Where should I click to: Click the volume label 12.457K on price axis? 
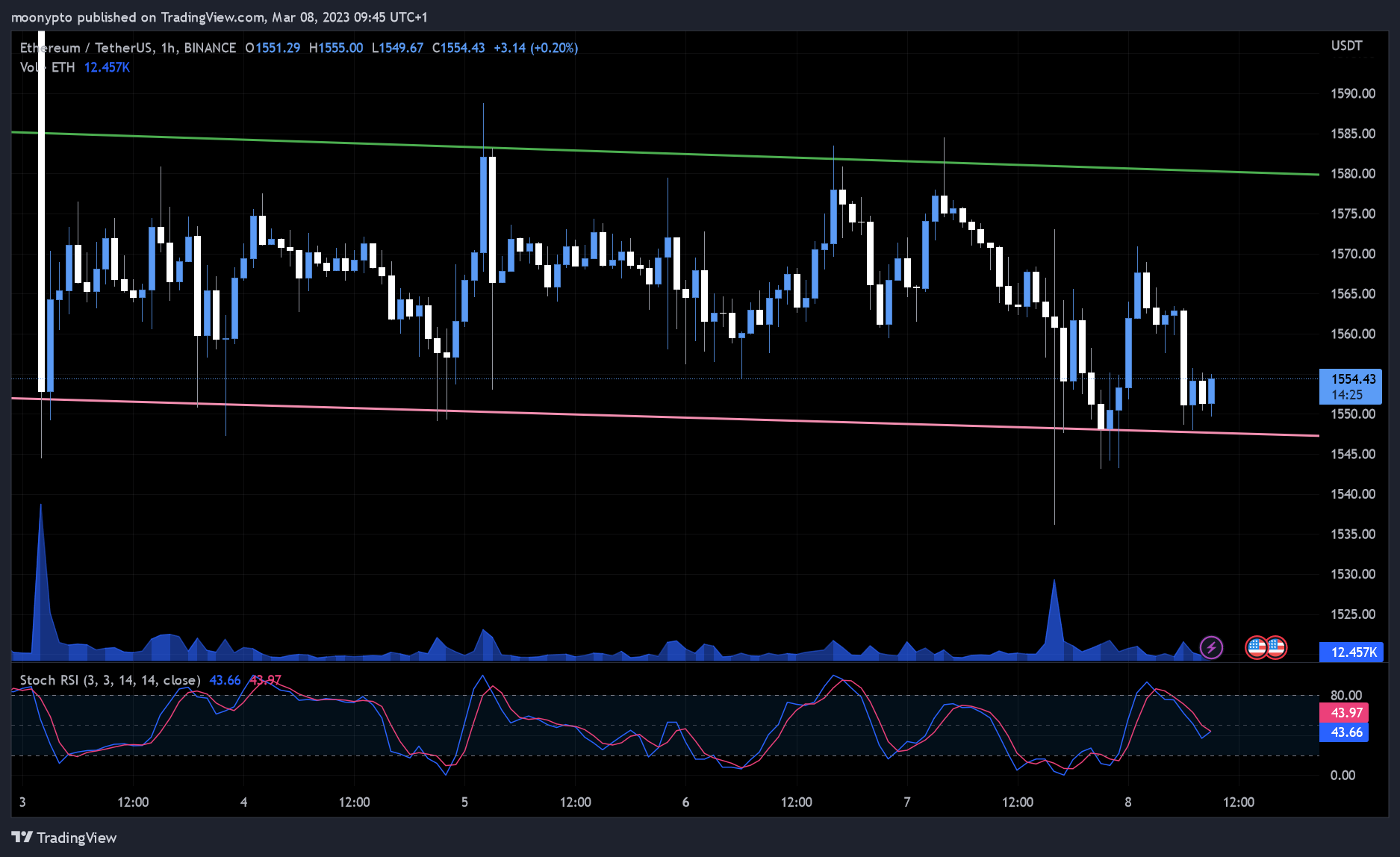click(x=1352, y=652)
